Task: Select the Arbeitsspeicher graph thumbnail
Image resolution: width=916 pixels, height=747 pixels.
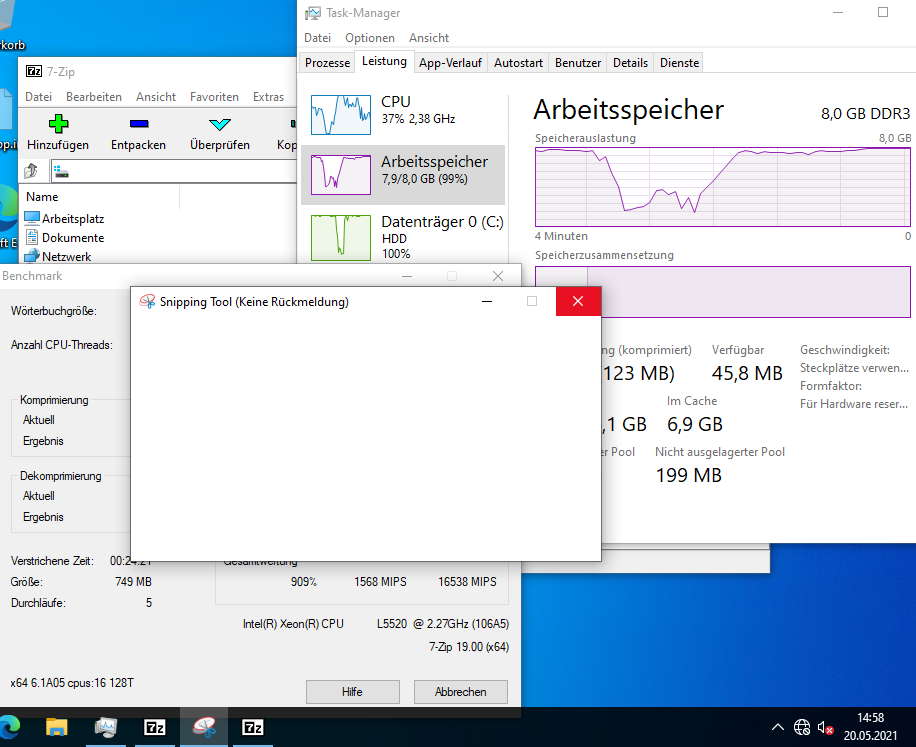Action: 341,175
